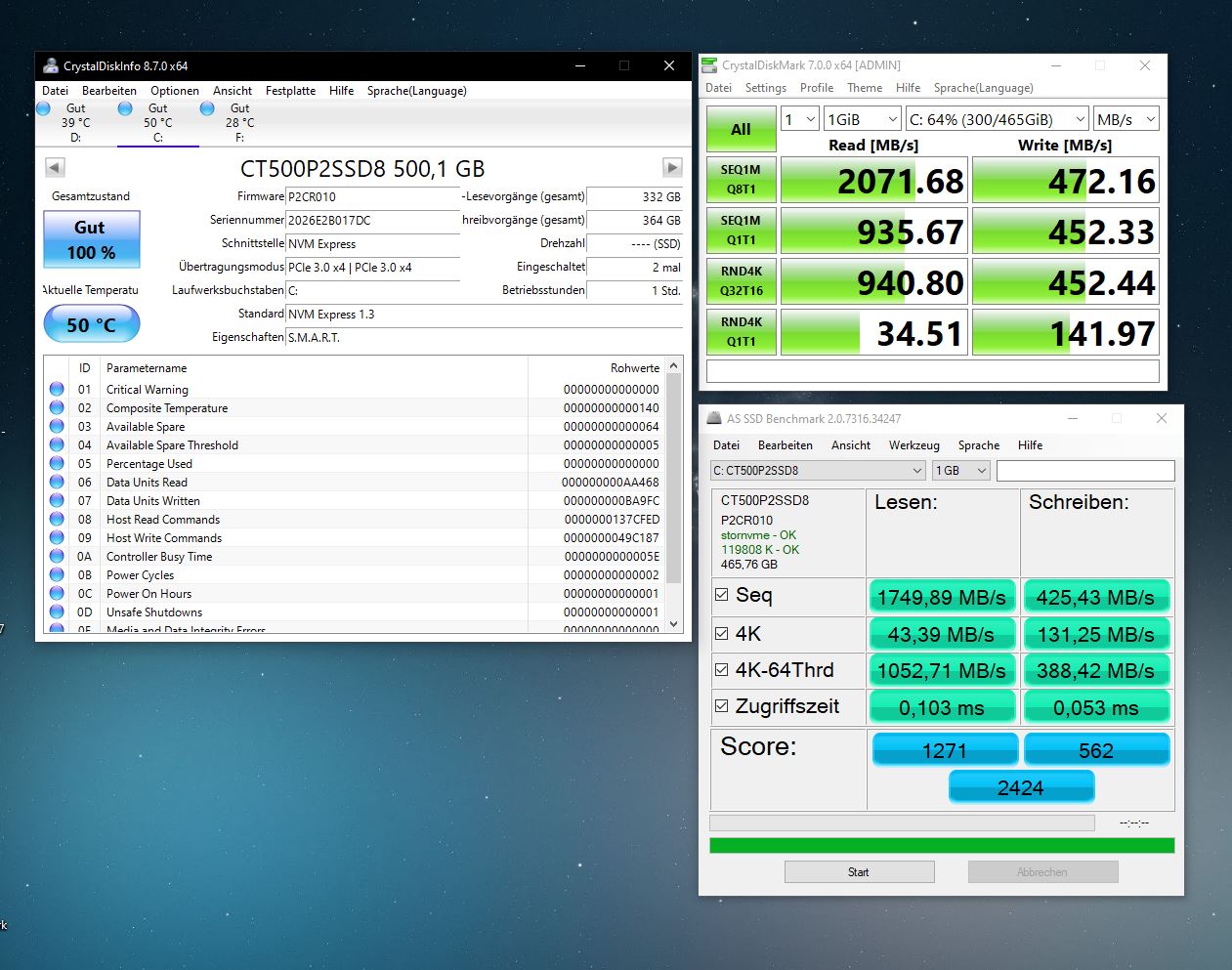Click status orb for Percentage Used row
This screenshot has height=970, width=1232.
coord(57,463)
